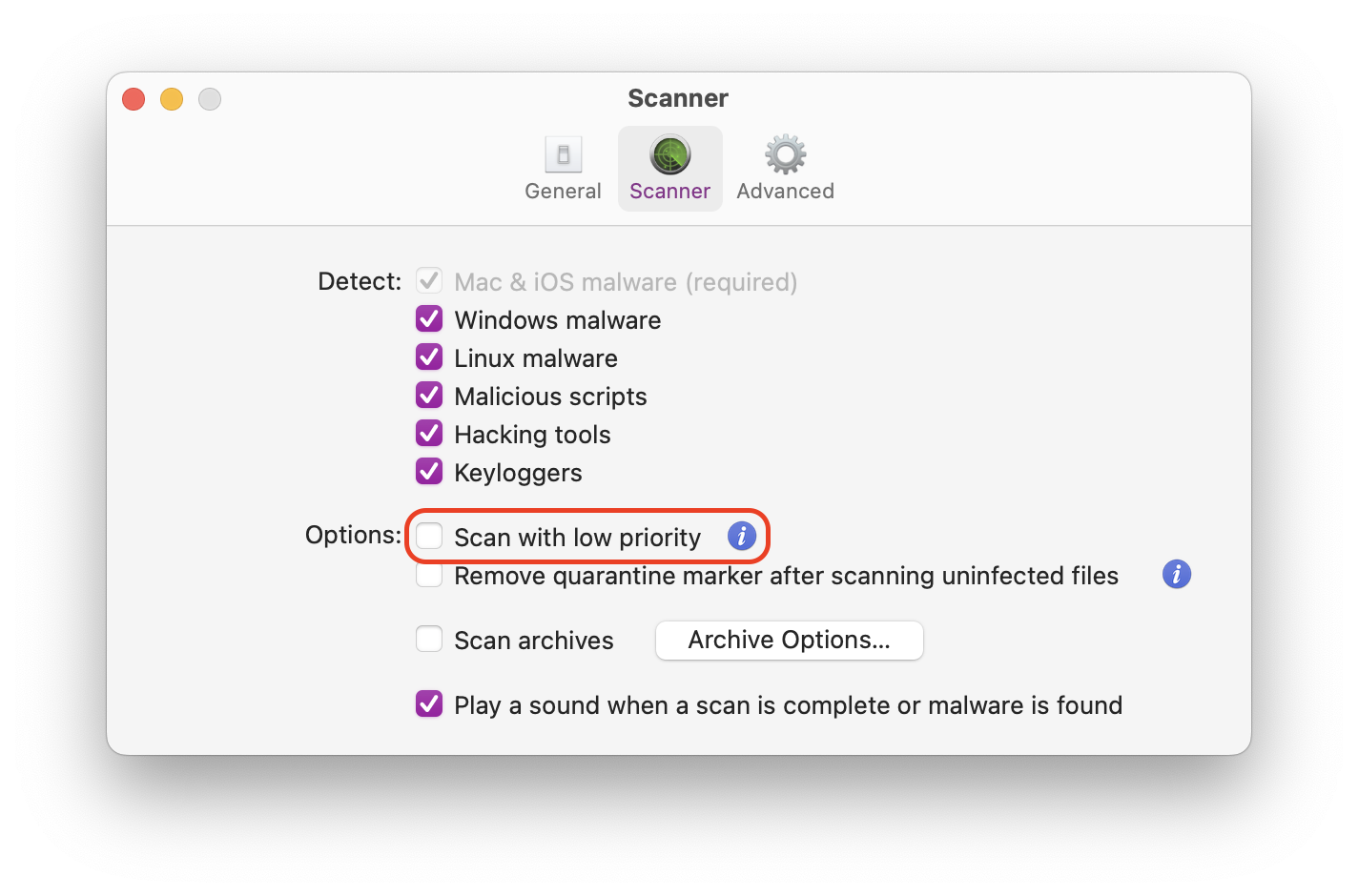Show info for Remove quarantine marker option

(x=1177, y=574)
